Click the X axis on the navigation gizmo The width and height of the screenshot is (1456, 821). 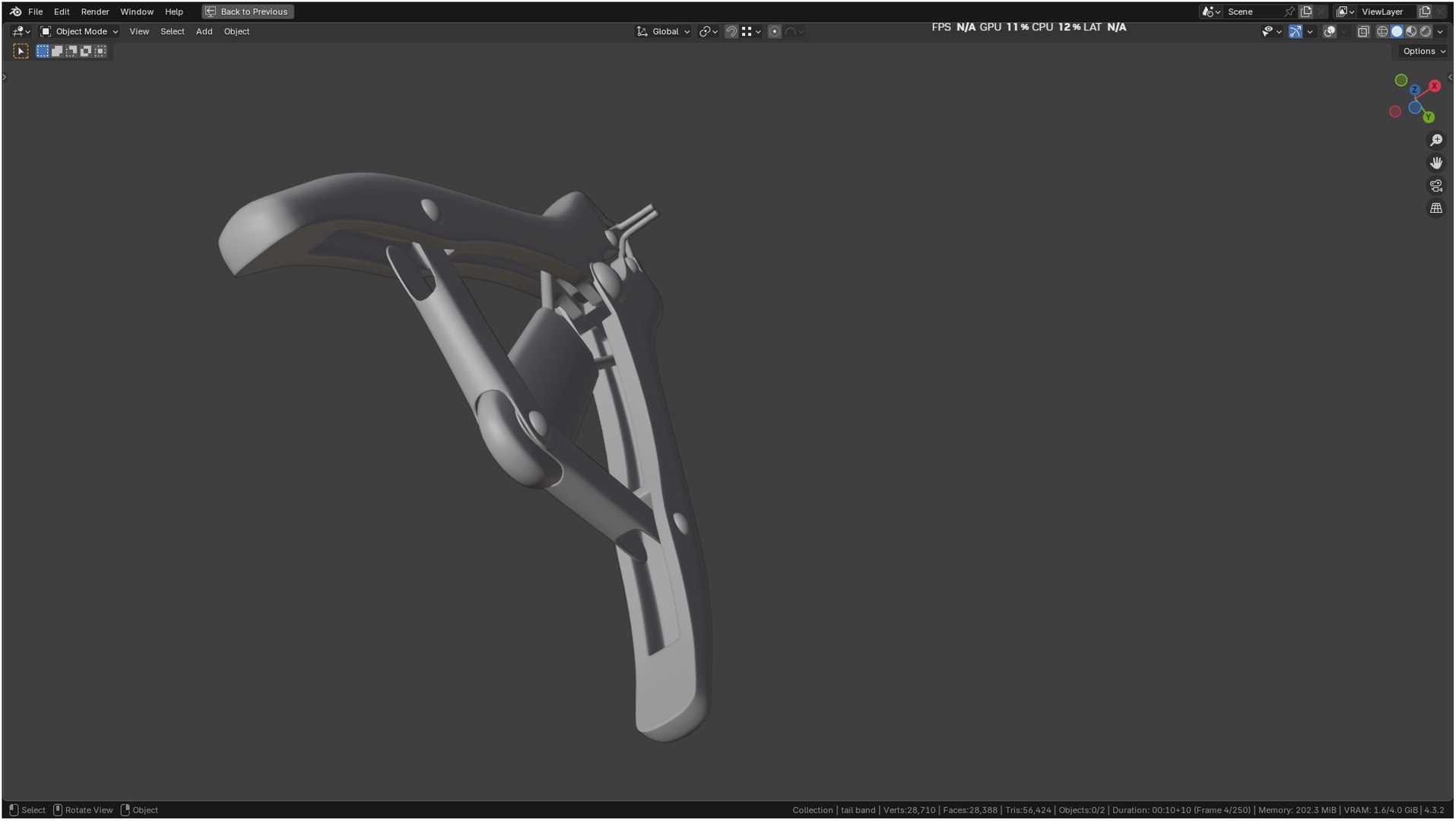pos(1435,86)
